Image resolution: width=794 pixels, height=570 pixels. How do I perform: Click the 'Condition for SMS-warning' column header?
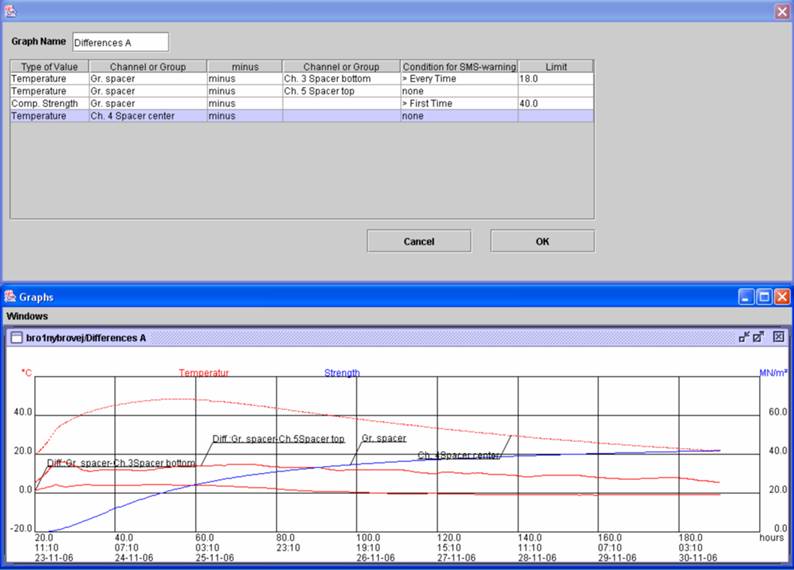(x=459, y=66)
